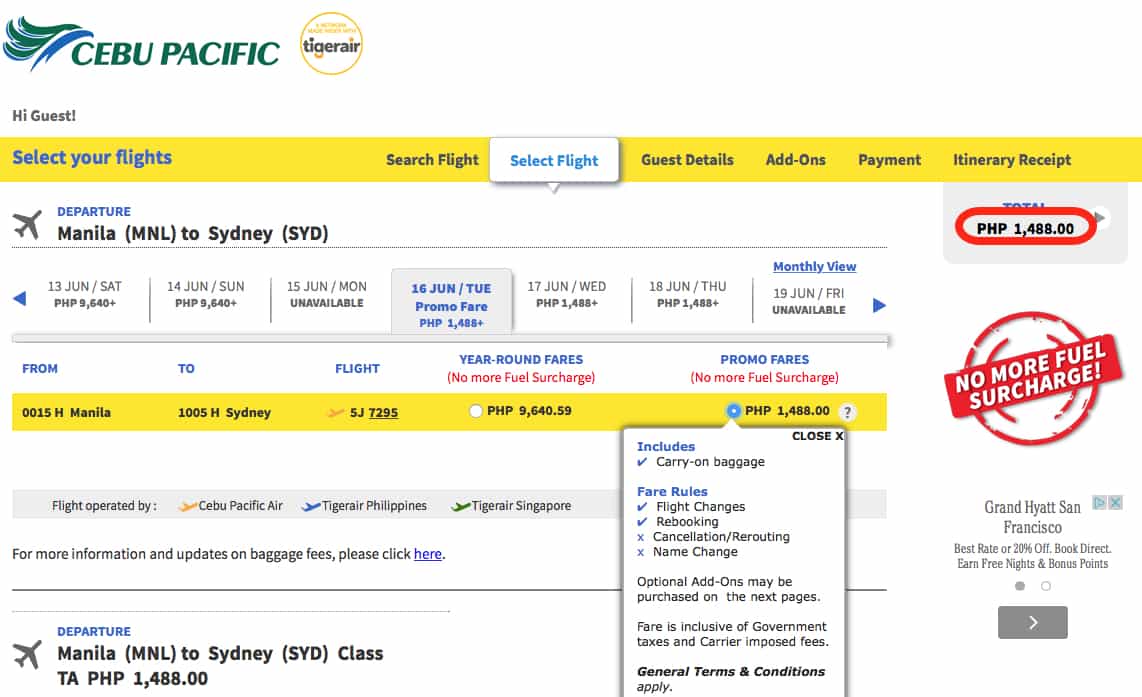Click the 'Name Change' fare rule
The image size is (1142, 697).
coord(695,552)
